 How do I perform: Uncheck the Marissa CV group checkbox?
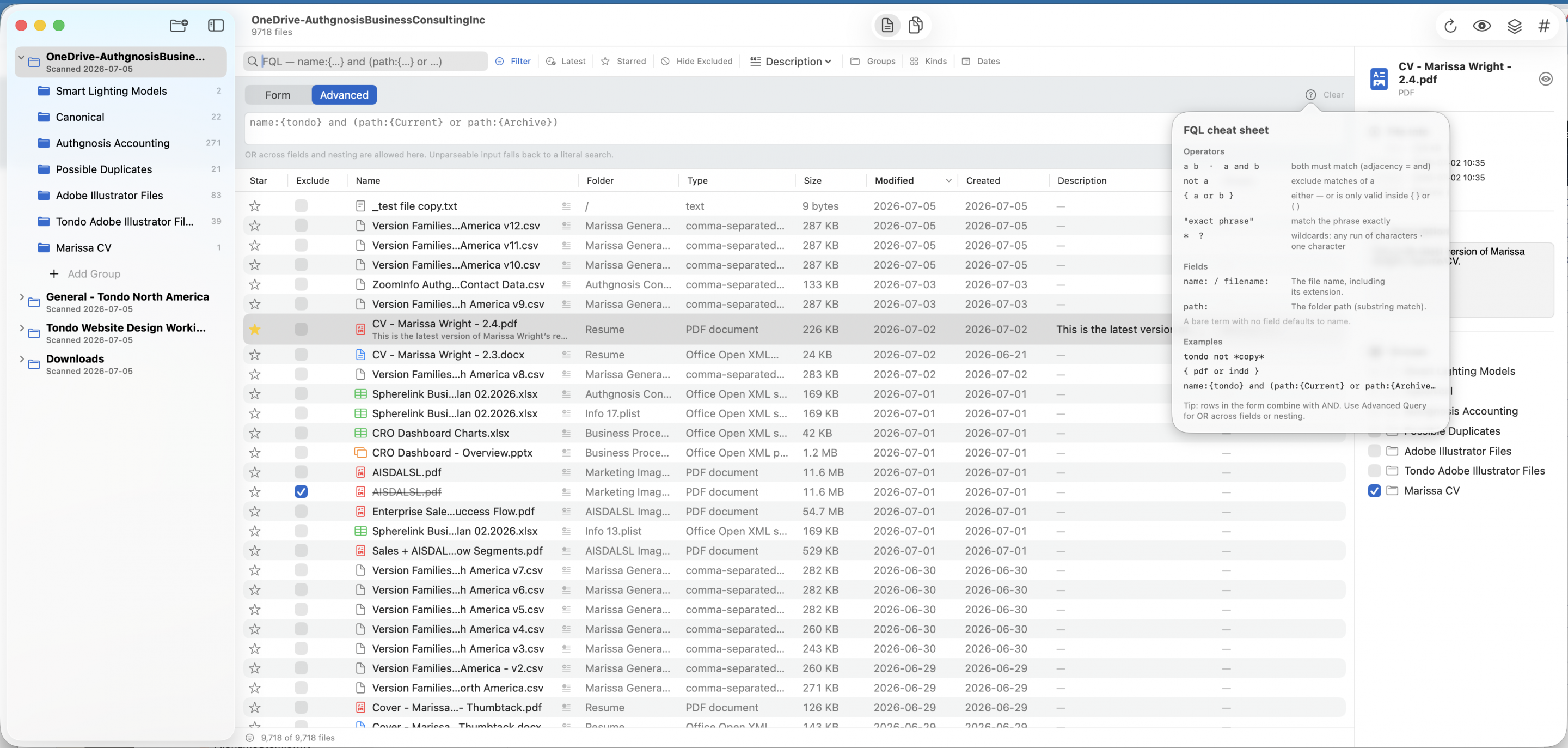coord(1374,490)
